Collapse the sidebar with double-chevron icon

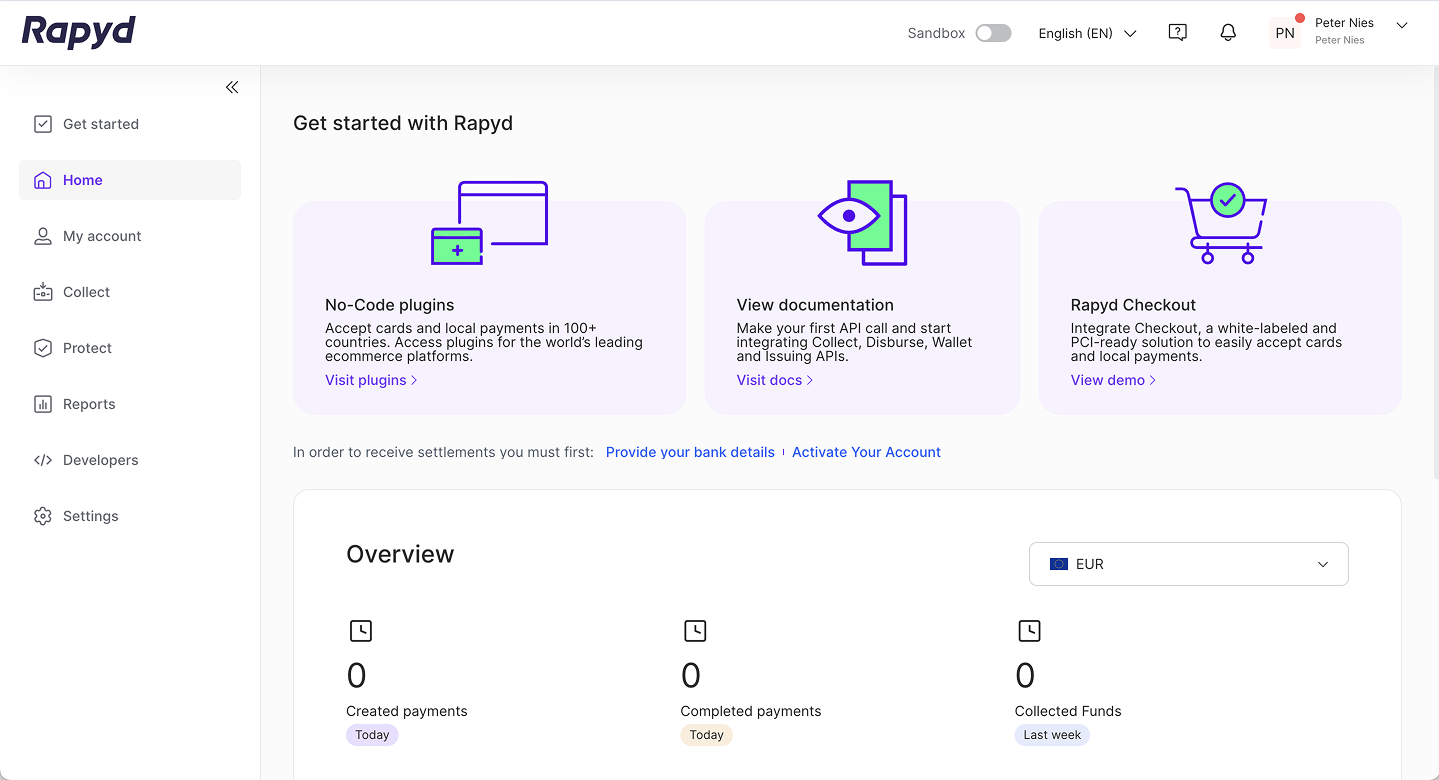point(232,87)
